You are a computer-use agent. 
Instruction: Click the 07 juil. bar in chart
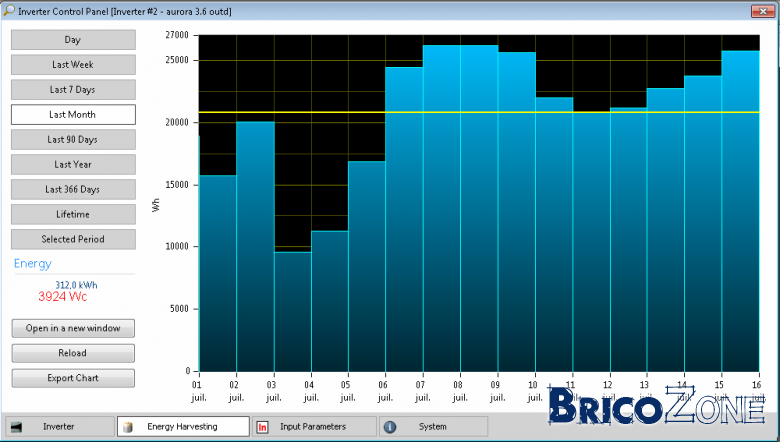(x=442, y=208)
